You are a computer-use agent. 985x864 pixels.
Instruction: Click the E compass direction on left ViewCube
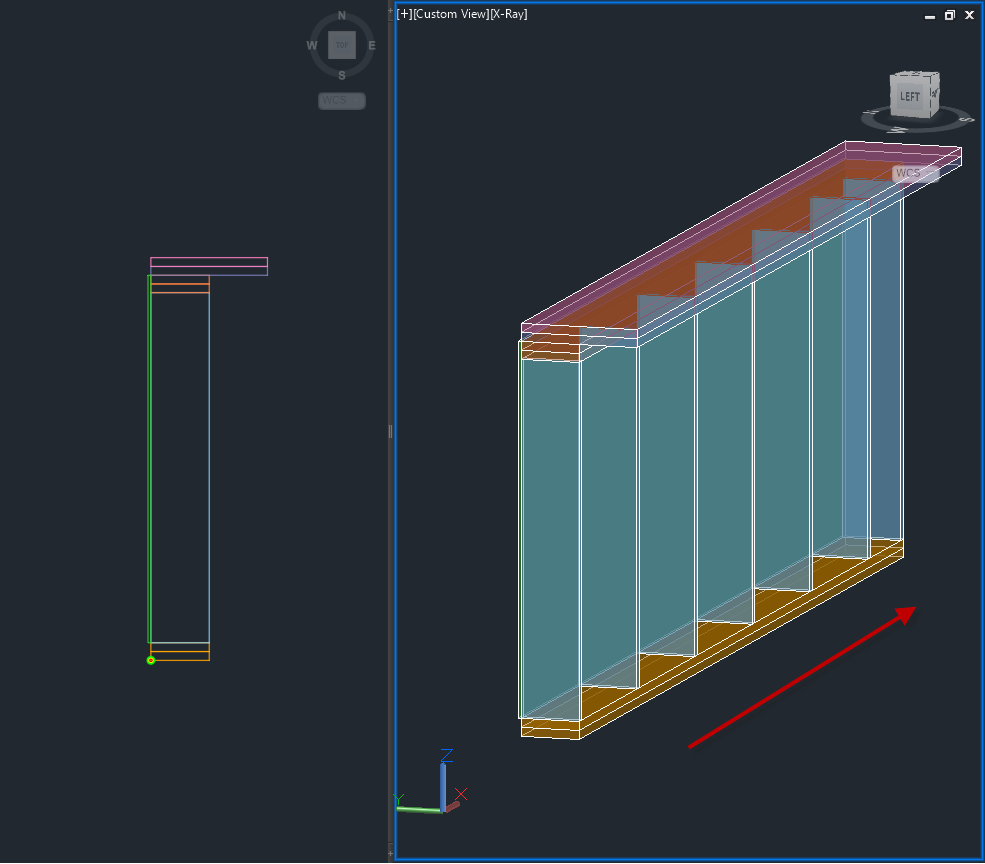(372, 45)
